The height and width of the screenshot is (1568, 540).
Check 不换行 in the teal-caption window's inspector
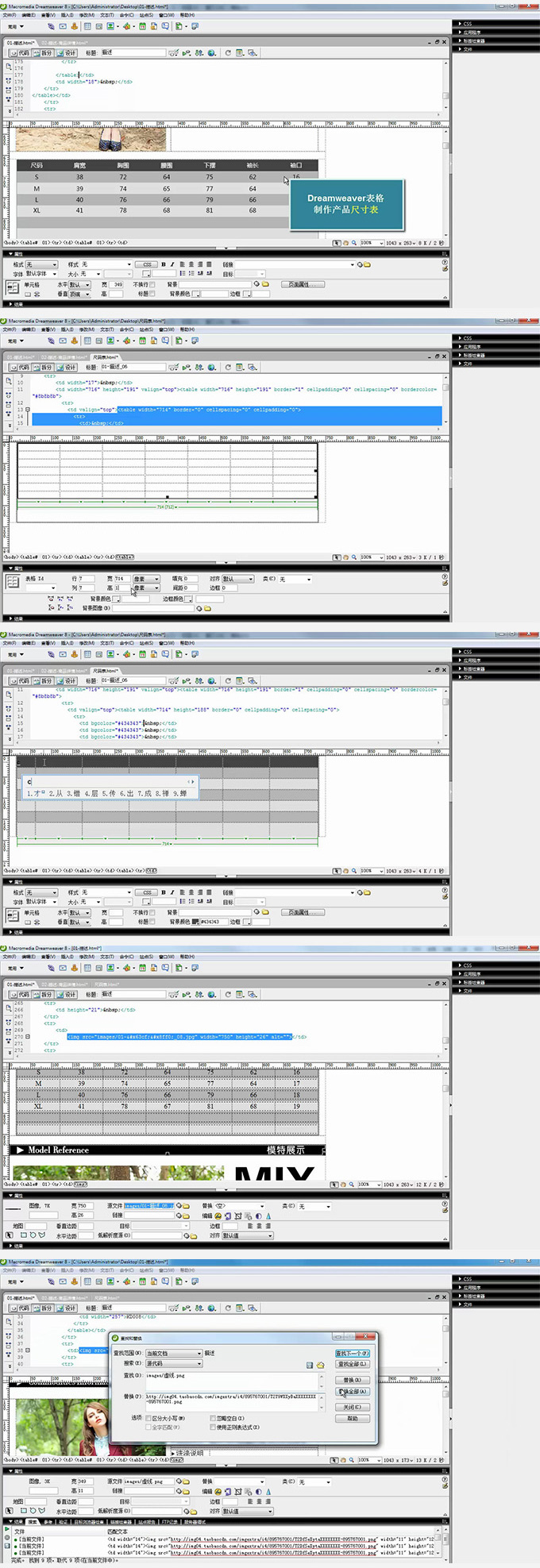pyautogui.click(x=152, y=284)
